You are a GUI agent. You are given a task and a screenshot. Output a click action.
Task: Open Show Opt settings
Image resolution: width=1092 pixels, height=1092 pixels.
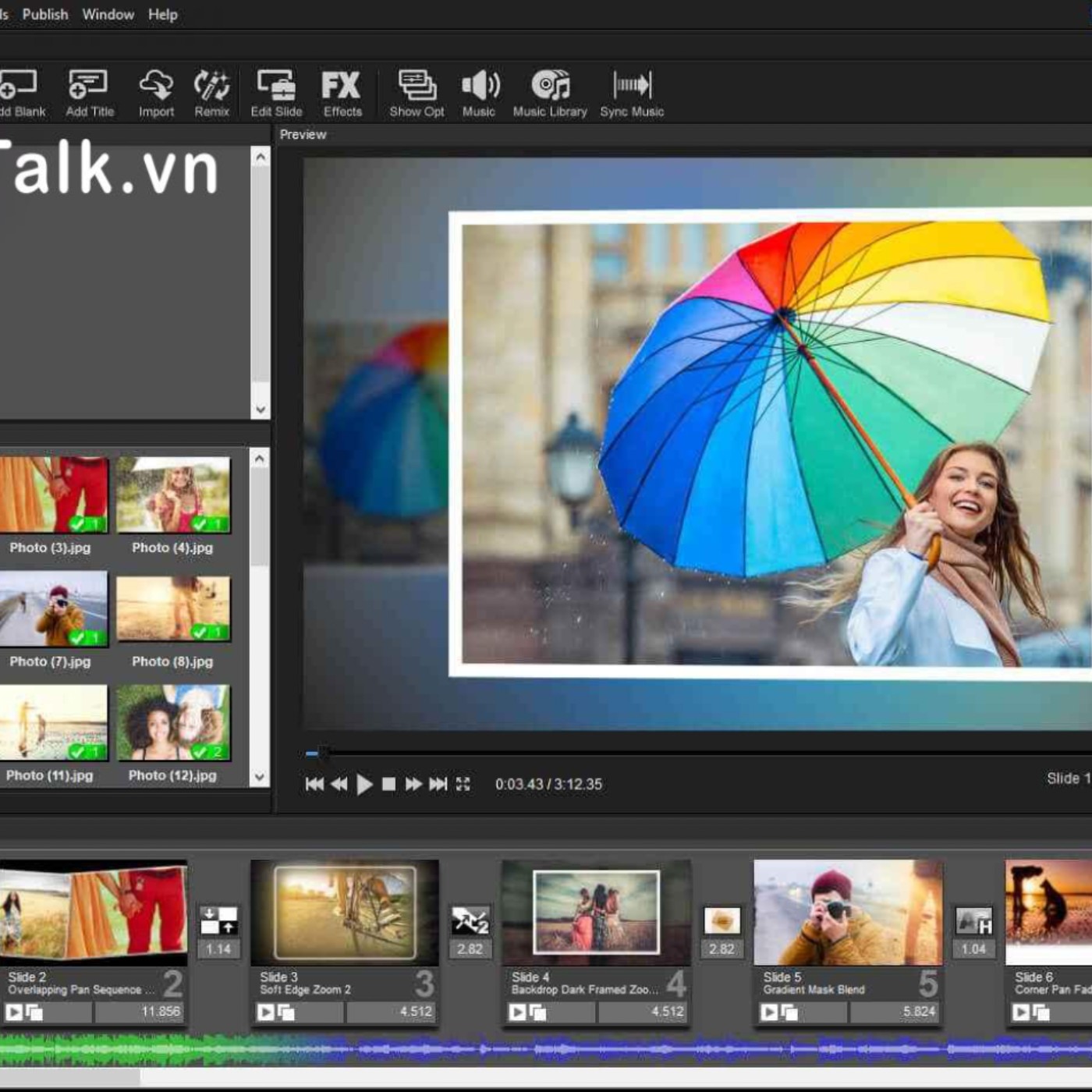coord(417,93)
